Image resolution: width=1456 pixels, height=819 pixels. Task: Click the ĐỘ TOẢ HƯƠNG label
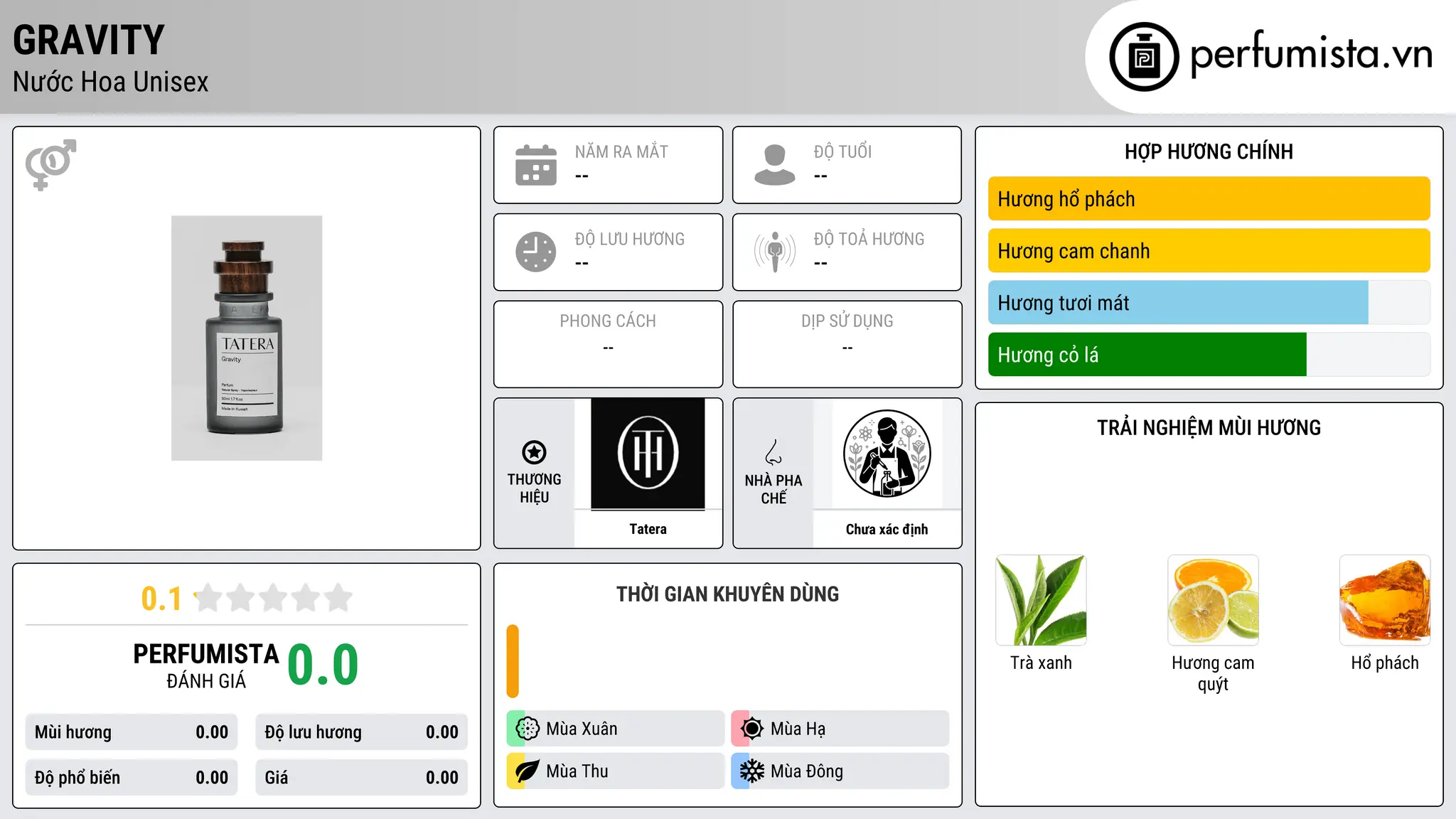pyautogui.click(x=869, y=239)
